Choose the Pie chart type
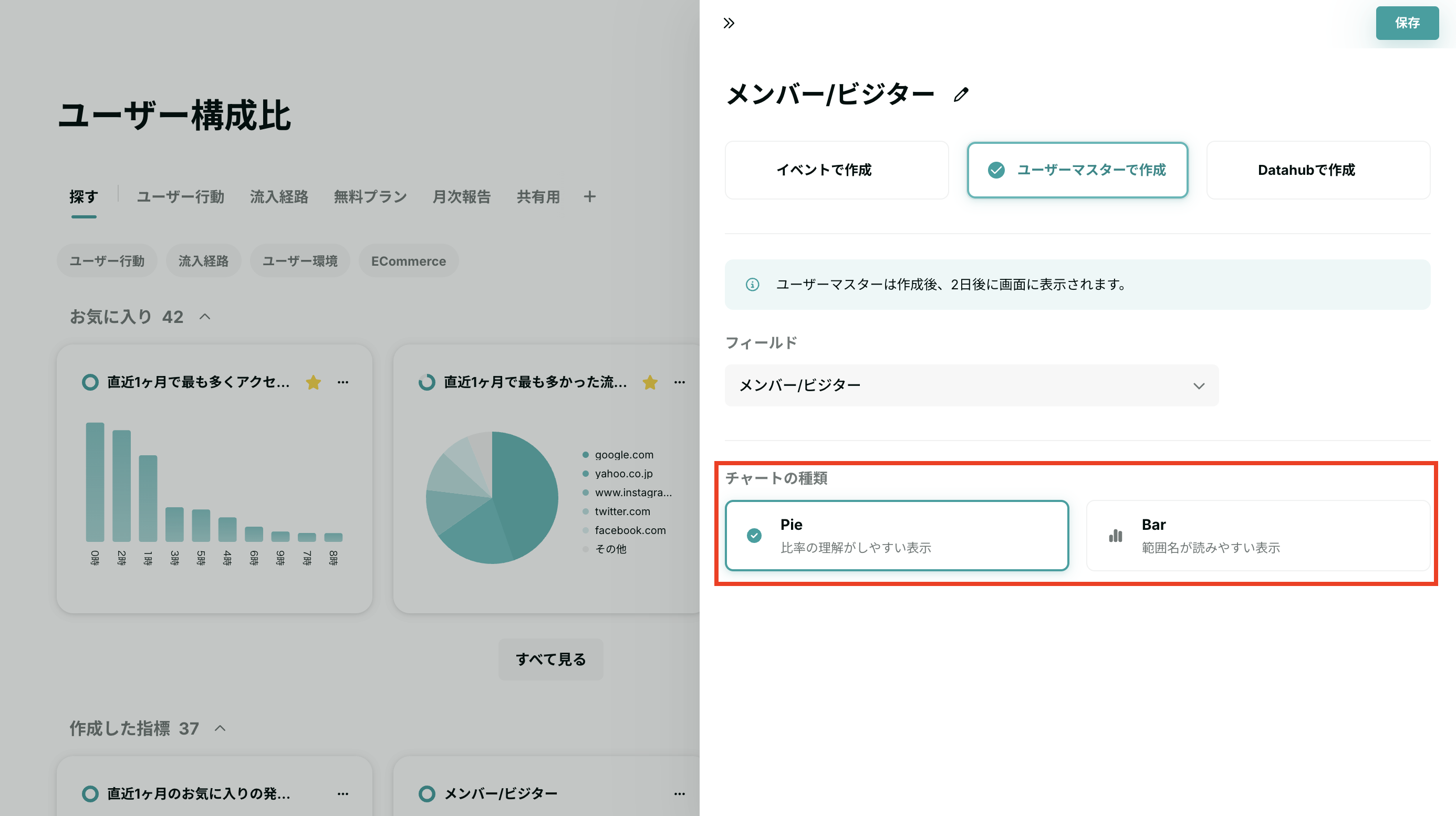The height and width of the screenshot is (816, 1456). (897, 536)
